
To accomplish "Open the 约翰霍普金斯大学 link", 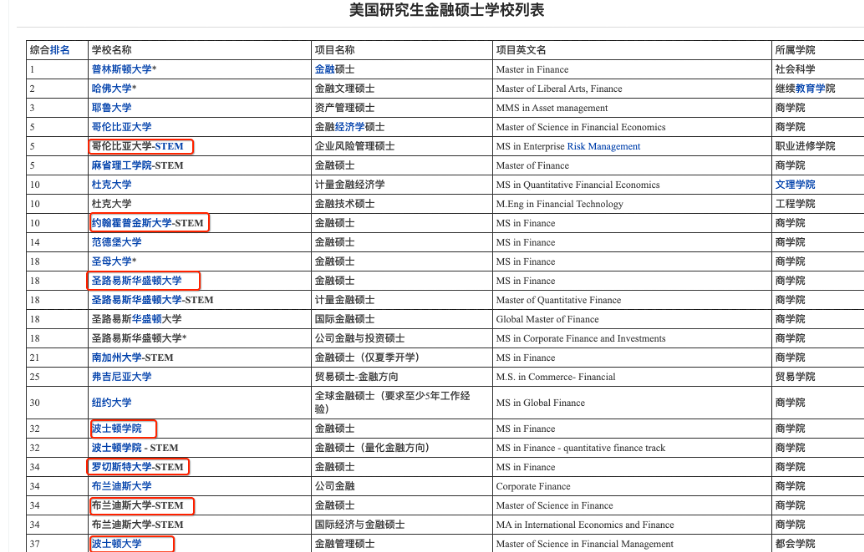I will click(132, 223).
